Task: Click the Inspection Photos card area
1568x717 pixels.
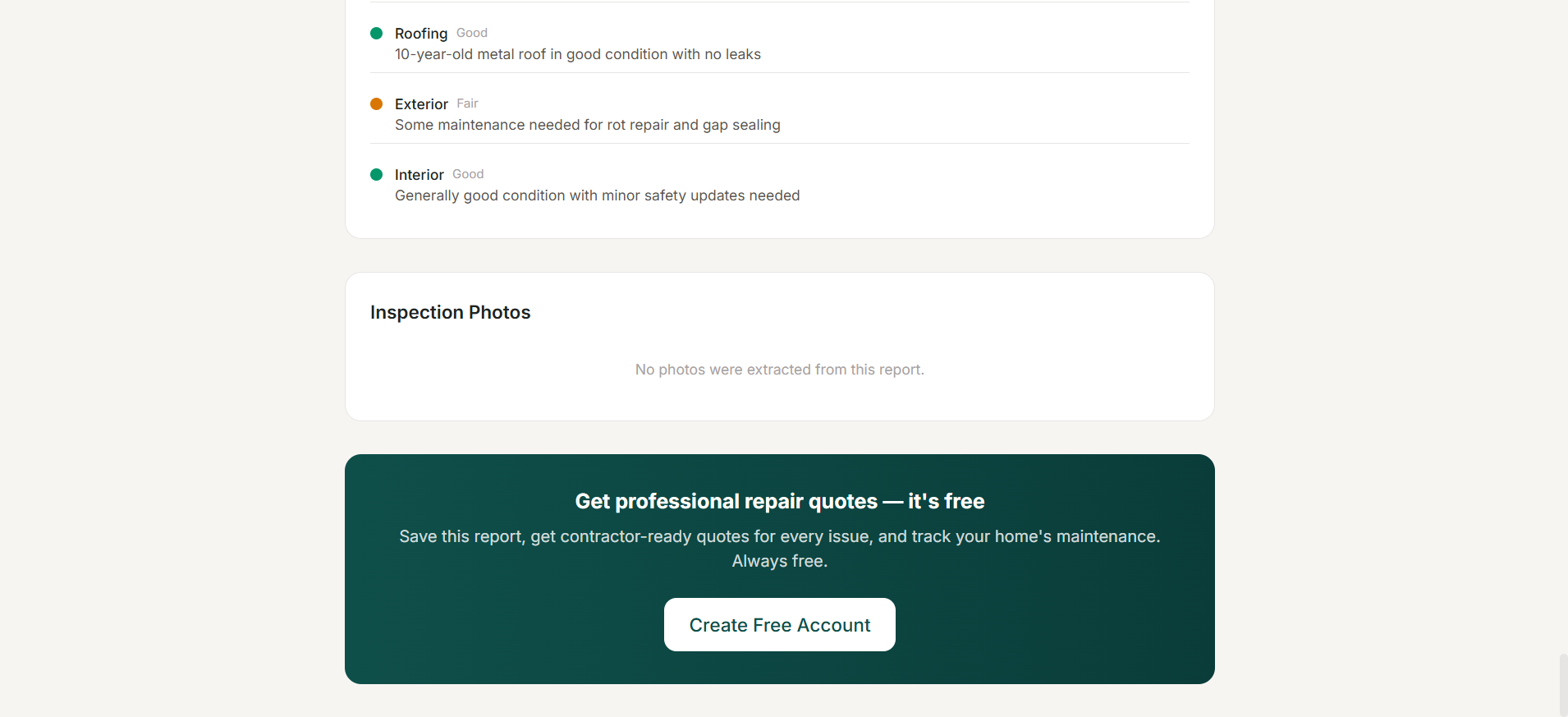Action: click(779, 345)
